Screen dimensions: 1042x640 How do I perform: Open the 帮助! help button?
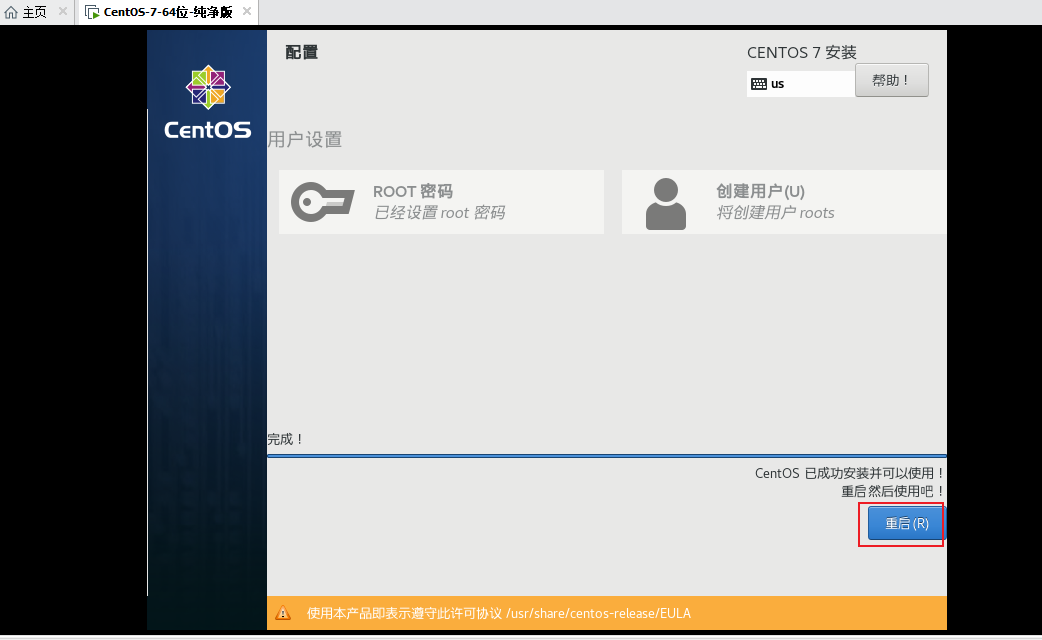click(x=891, y=80)
